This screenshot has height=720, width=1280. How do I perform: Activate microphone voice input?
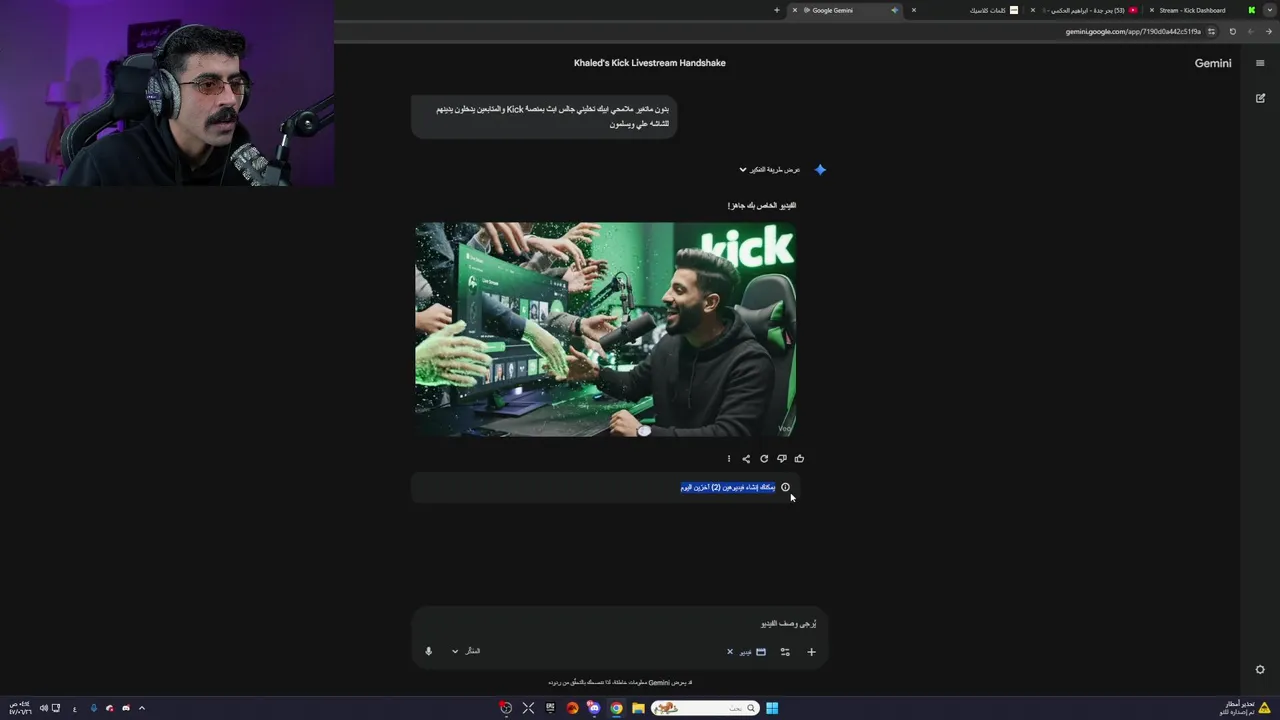coord(428,651)
